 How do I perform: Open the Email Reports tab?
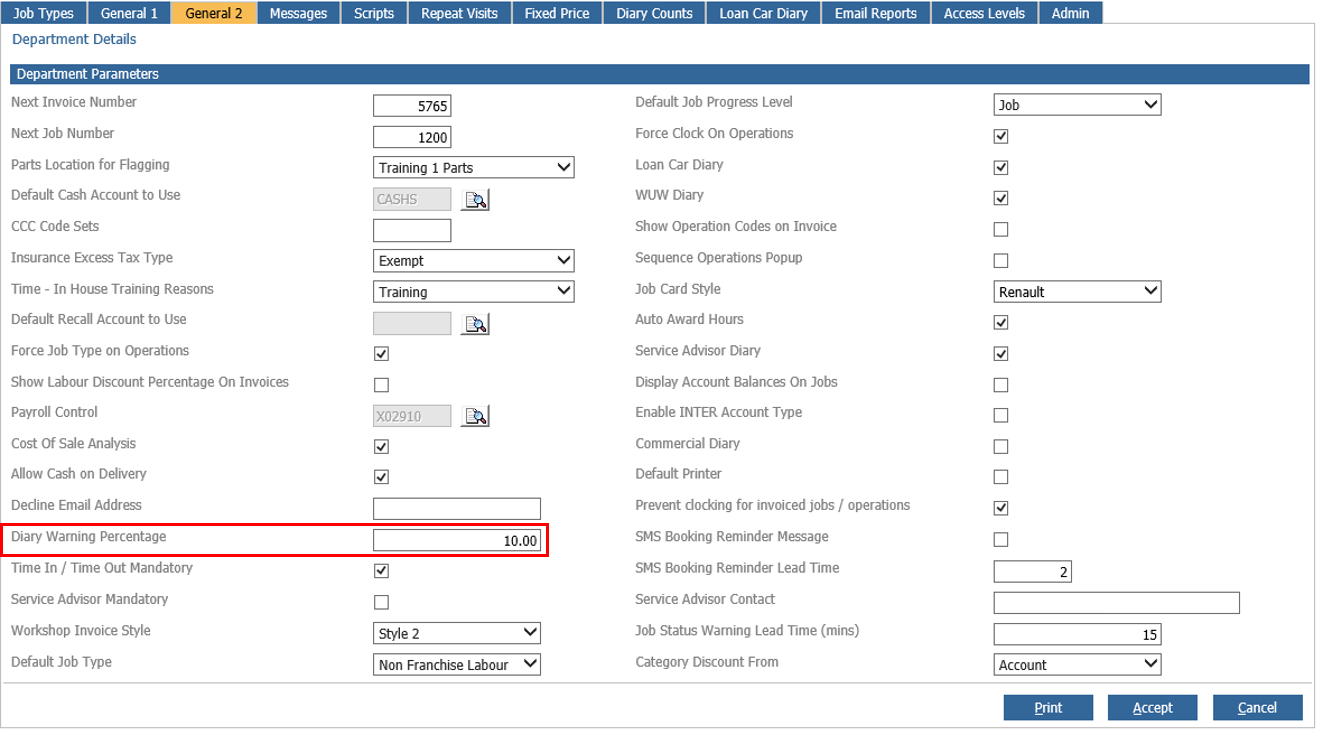(x=875, y=13)
